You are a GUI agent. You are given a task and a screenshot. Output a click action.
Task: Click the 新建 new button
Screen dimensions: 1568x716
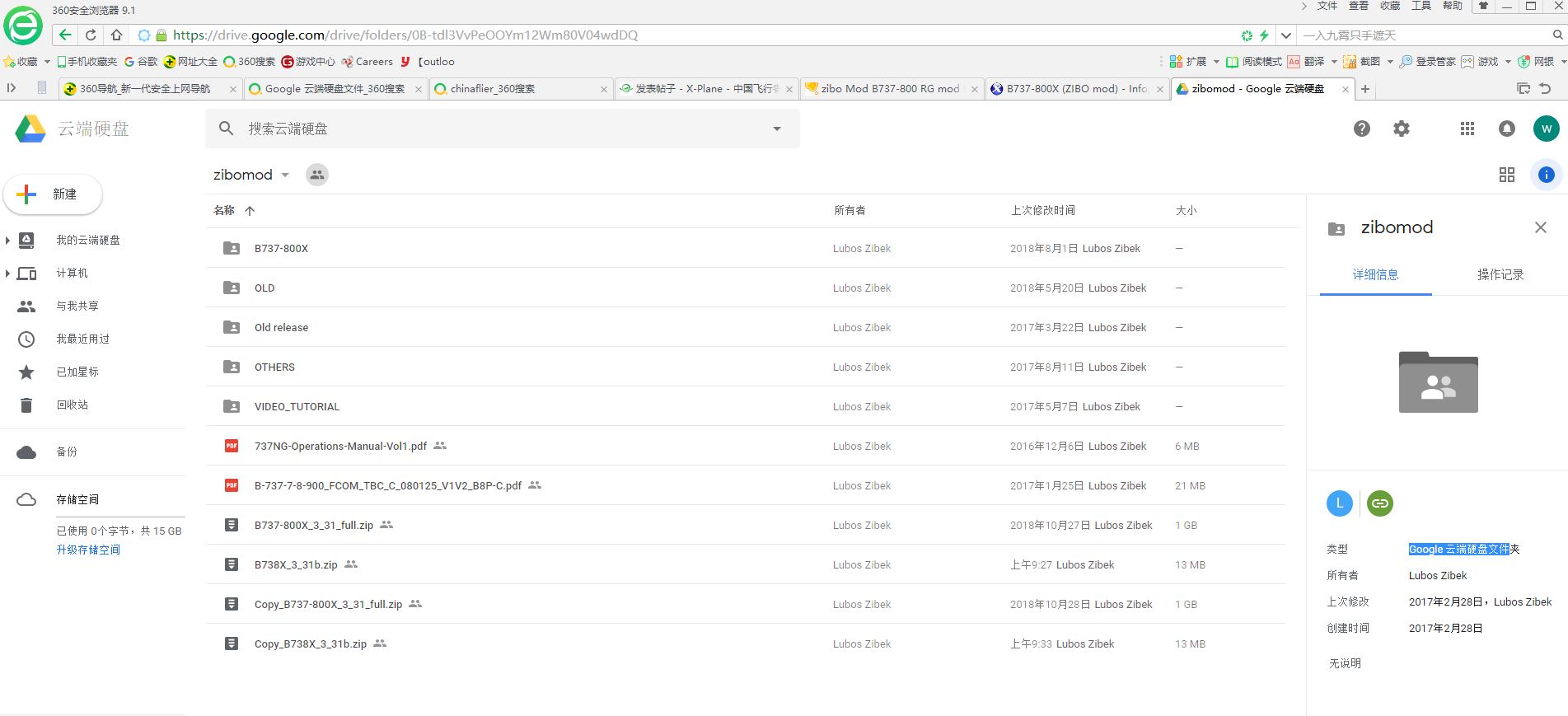(x=53, y=194)
